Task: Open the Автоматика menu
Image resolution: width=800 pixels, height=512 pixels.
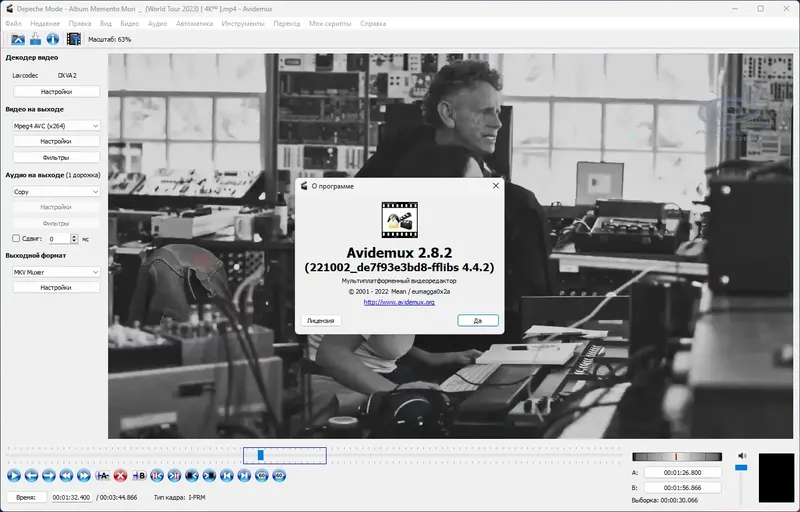Action: (x=194, y=23)
